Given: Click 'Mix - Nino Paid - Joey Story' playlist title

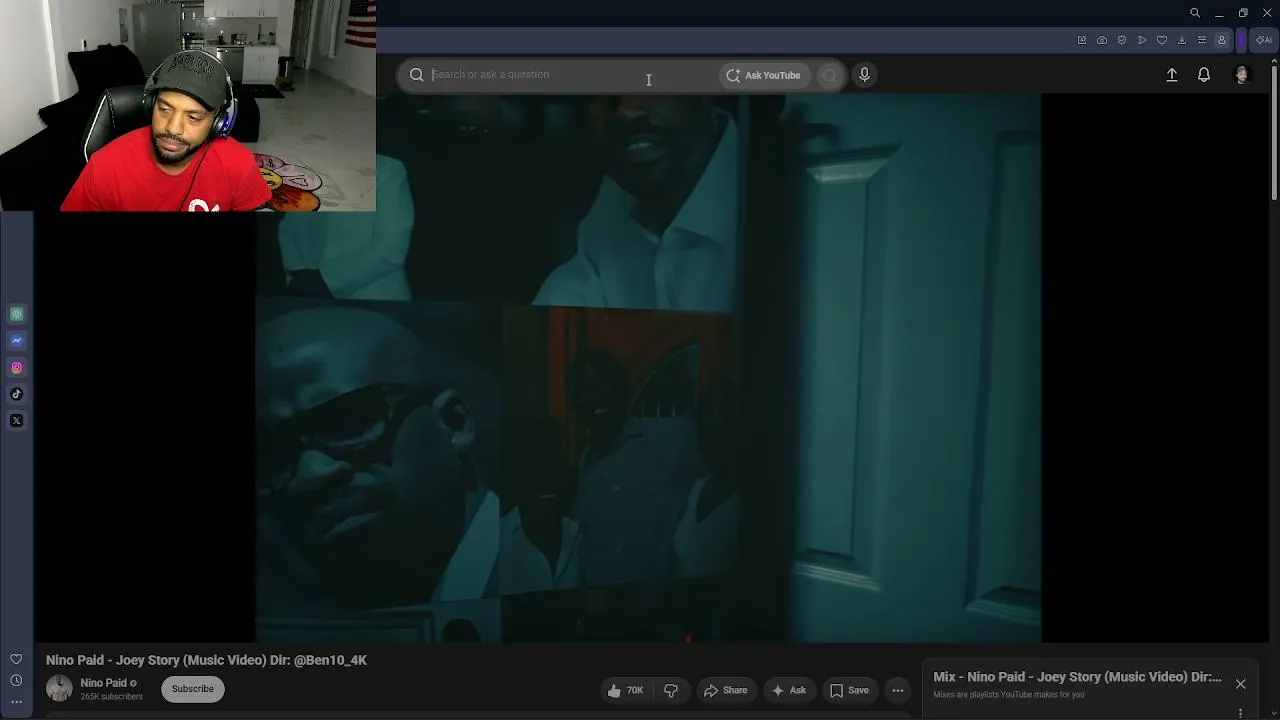Looking at the screenshot, I should pyautogui.click(x=1077, y=677).
